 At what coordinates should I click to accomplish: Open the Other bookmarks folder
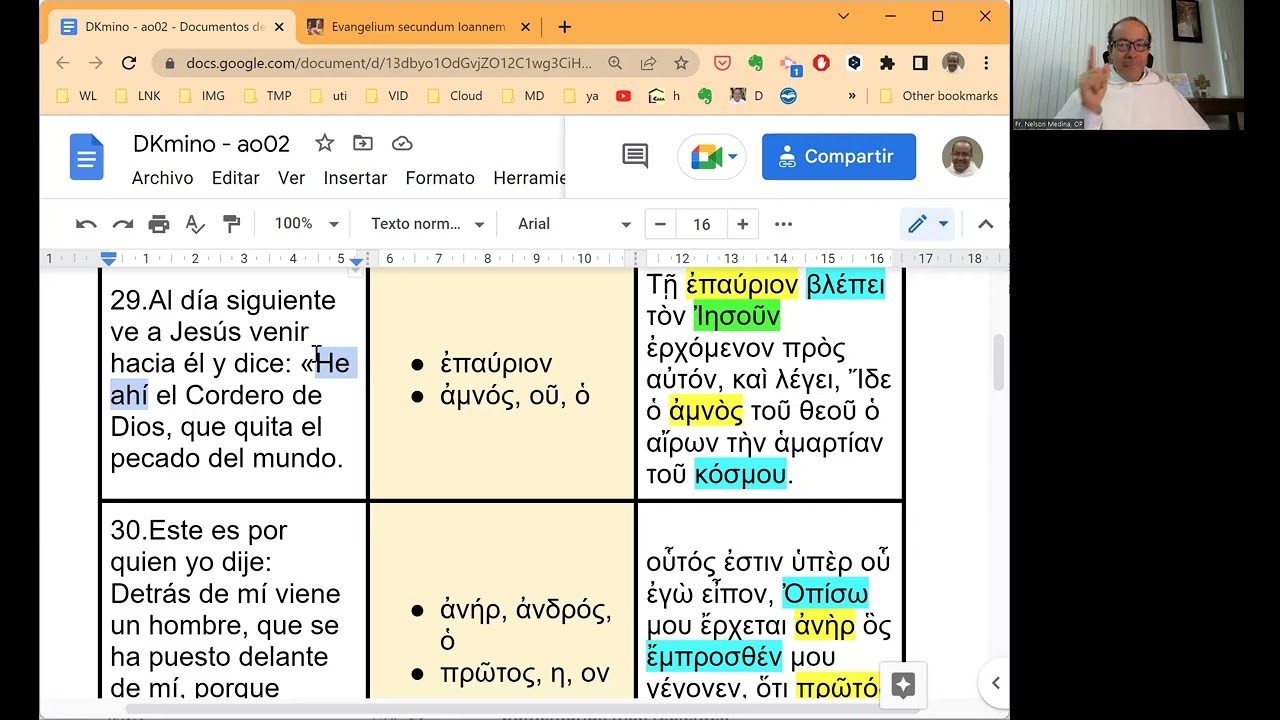tap(939, 96)
